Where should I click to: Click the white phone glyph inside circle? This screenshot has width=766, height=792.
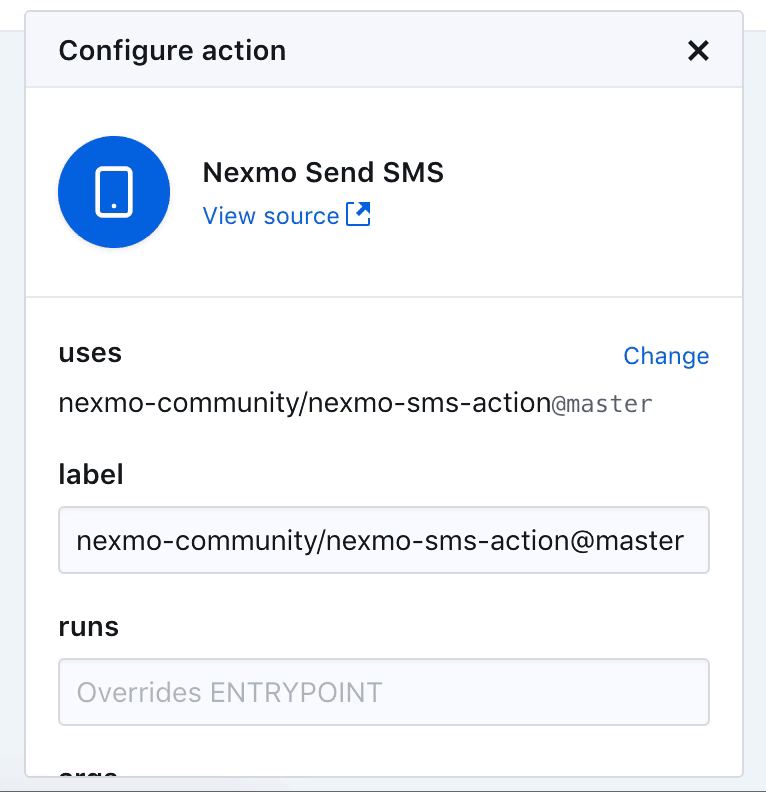pos(114,192)
